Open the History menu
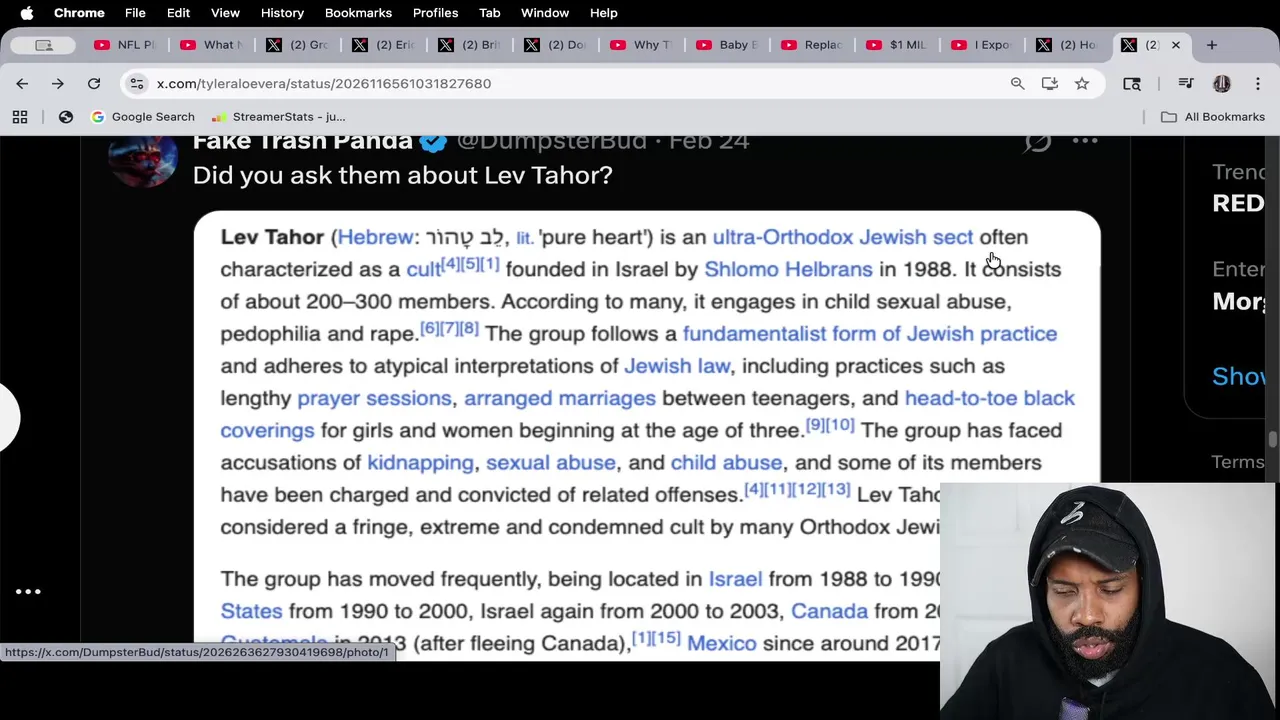This screenshot has width=1280, height=720. click(x=282, y=13)
